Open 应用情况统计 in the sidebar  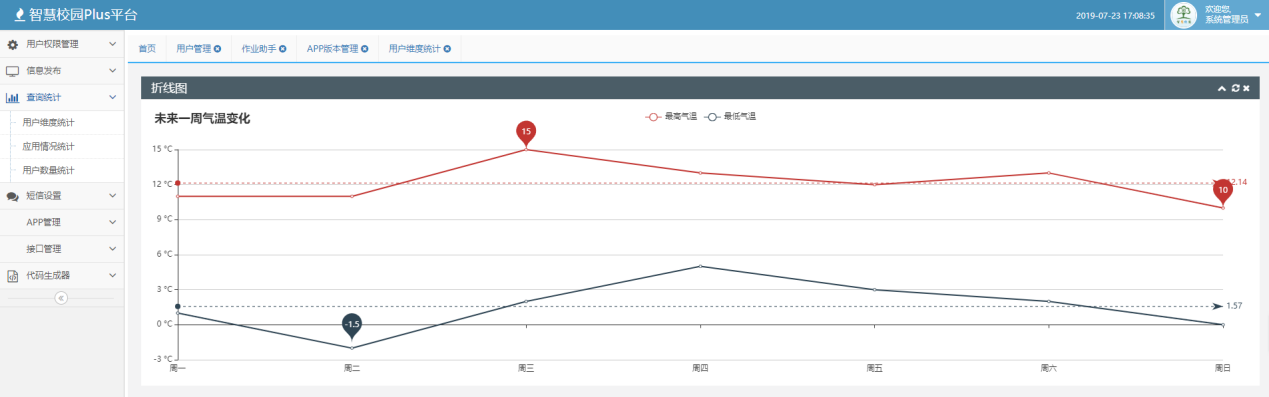click(48, 146)
